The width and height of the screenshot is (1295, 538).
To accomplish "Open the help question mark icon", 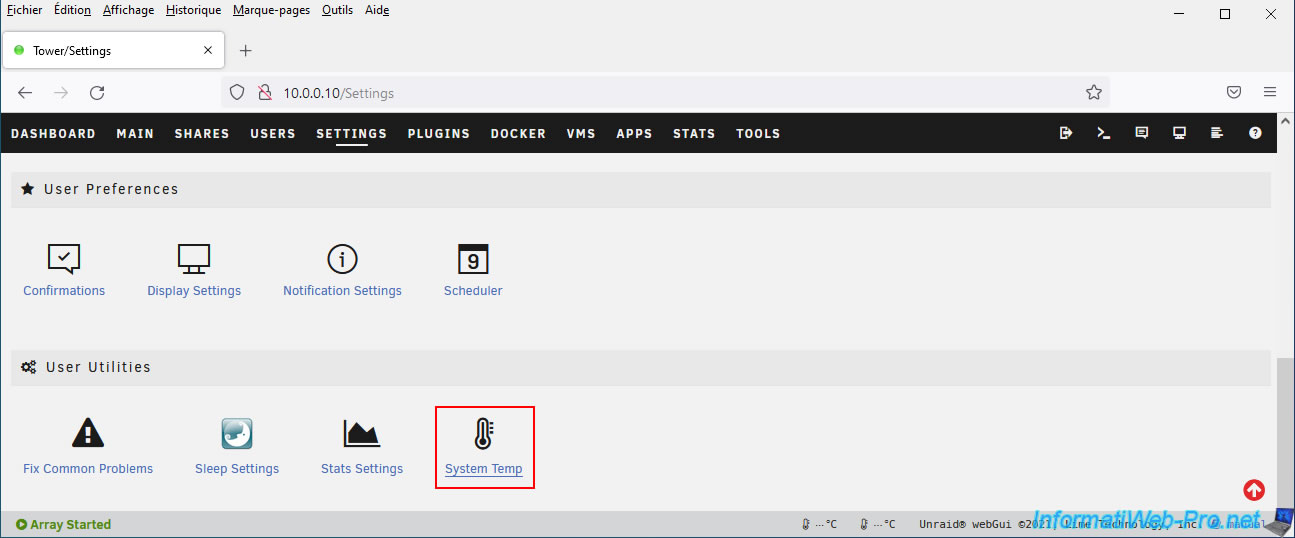I will pos(1255,133).
